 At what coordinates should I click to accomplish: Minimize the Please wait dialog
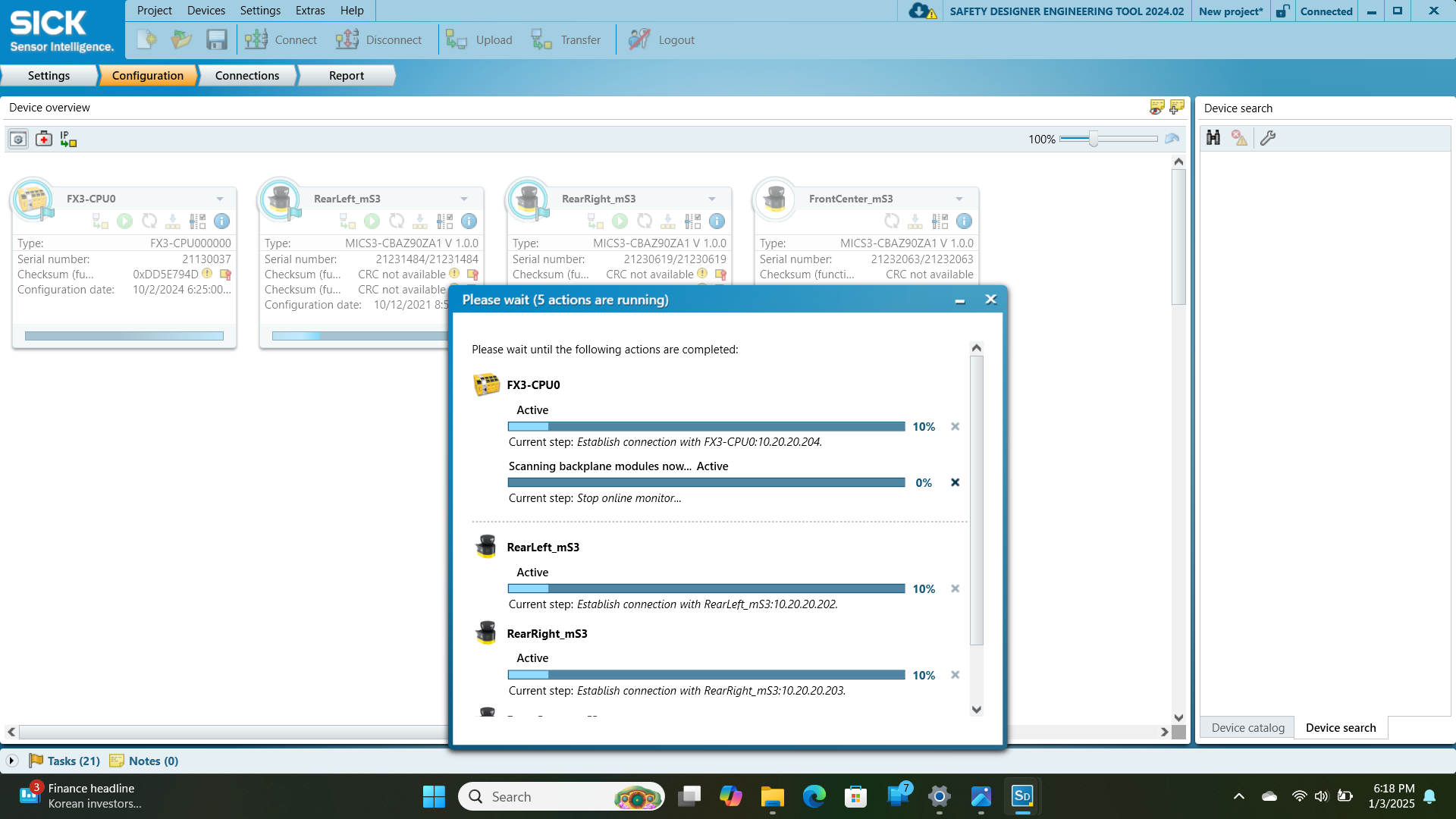pos(959,300)
